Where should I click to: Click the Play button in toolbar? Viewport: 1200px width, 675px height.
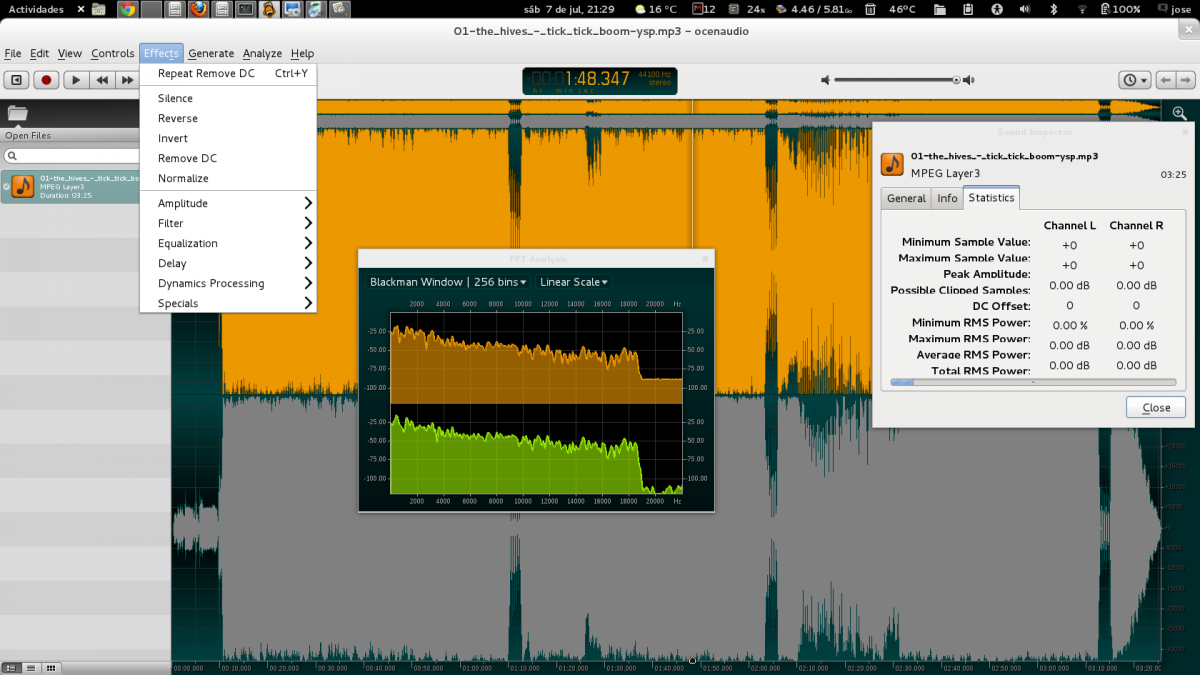pyautogui.click(x=75, y=80)
